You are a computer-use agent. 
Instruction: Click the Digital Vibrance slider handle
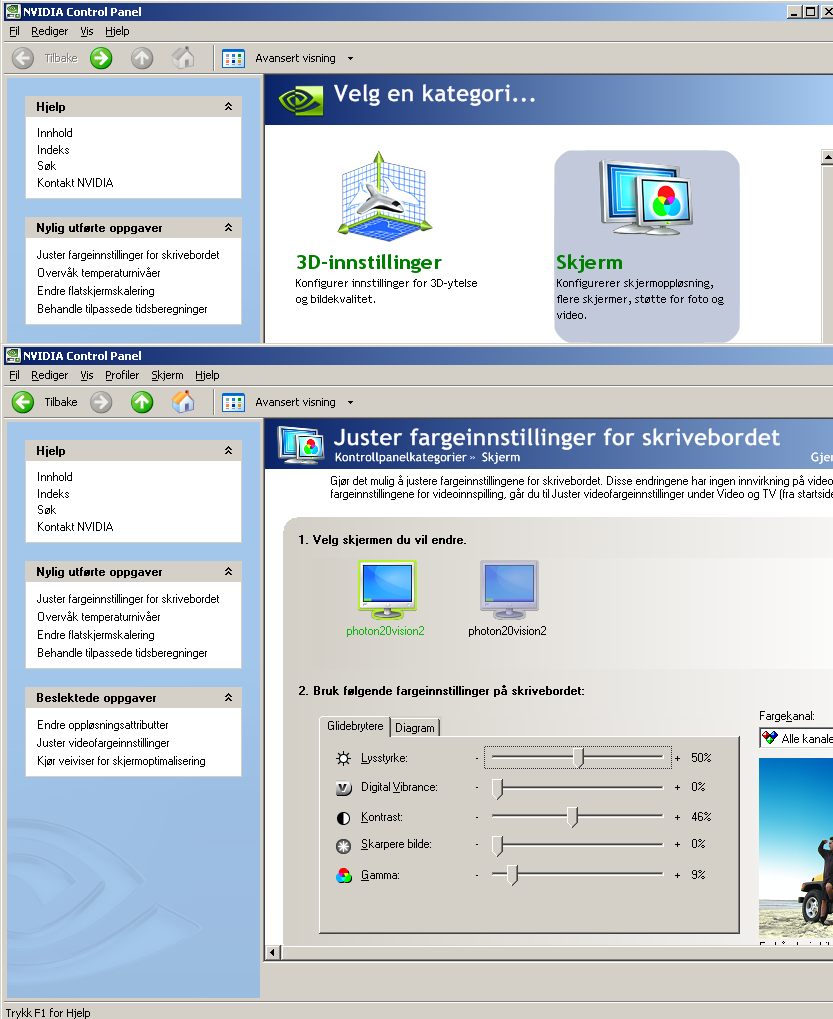[497, 788]
